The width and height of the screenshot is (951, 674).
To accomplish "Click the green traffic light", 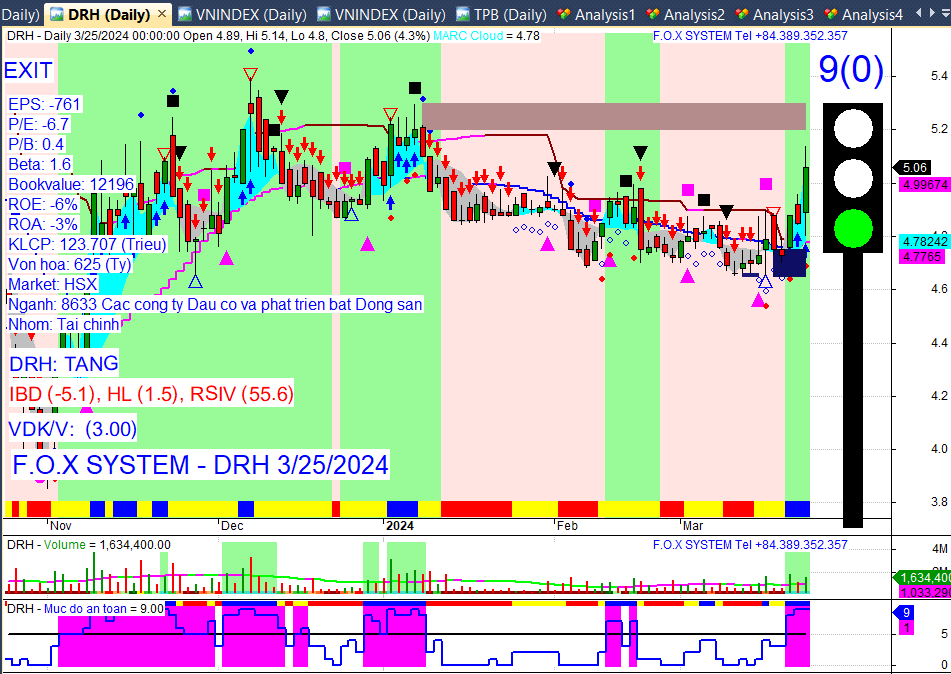I will [853, 229].
